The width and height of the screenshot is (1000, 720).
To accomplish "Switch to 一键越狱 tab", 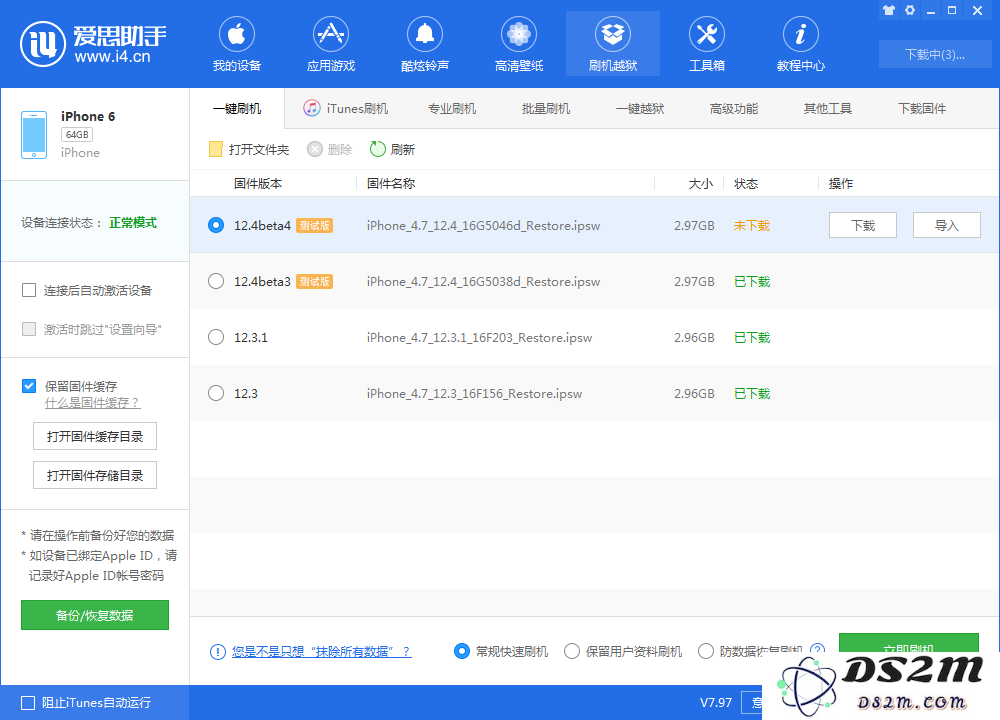I will click(x=640, y=108).
